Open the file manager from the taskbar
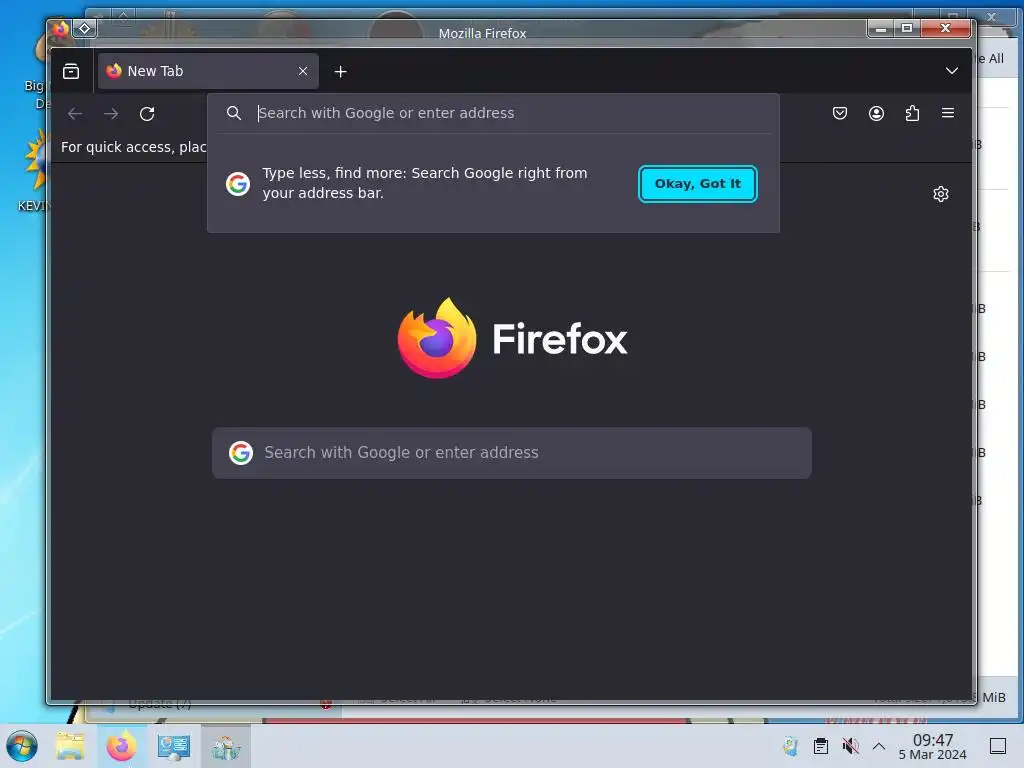 [x=70, y=746]
